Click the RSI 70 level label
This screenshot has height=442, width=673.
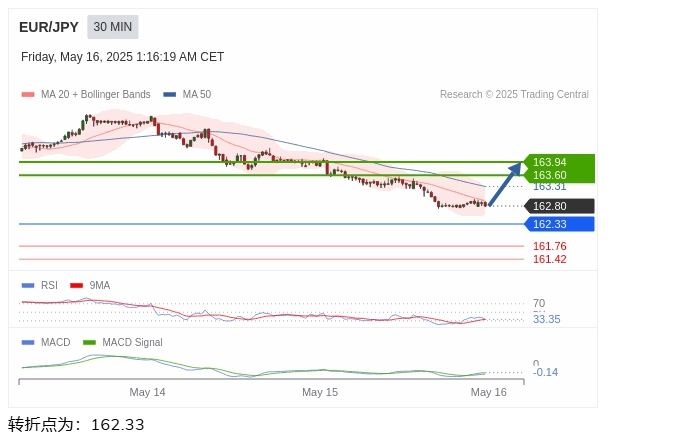539,303
